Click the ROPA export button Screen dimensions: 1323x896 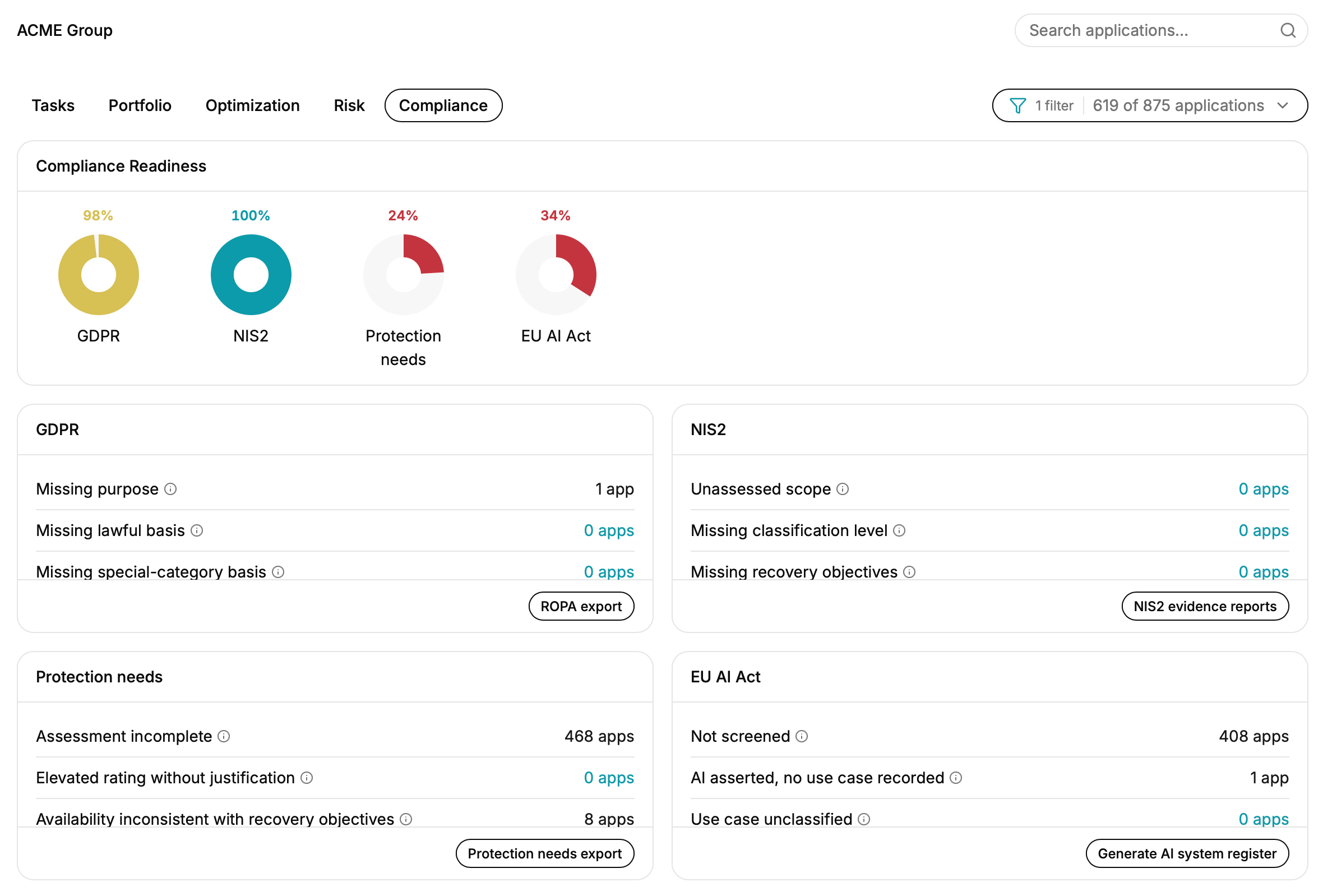[581, 606]
